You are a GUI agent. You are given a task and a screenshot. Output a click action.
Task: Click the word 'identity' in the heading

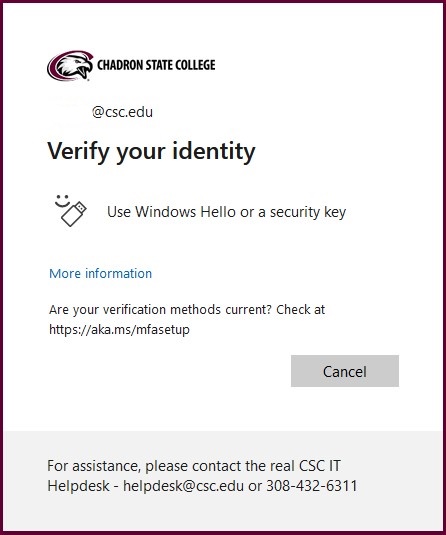point(214,151)
